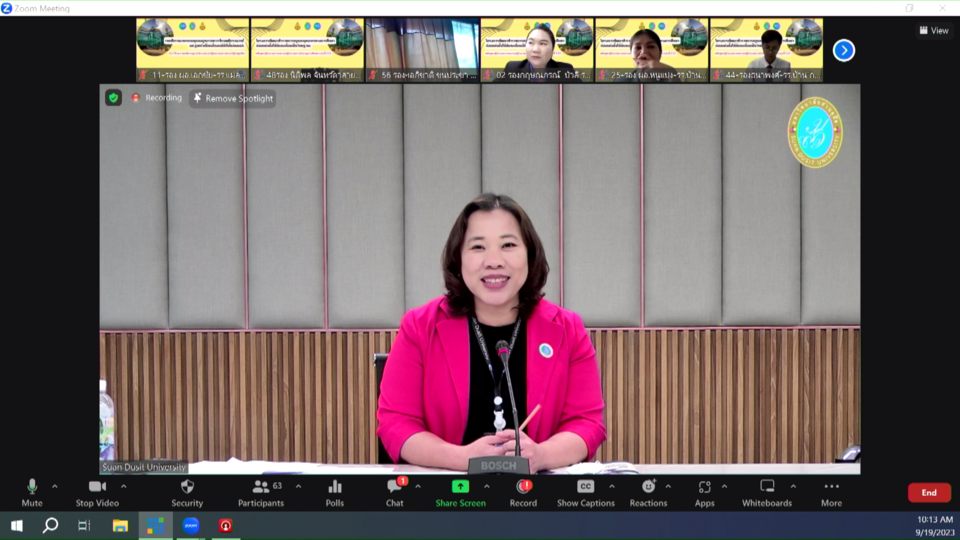This screenshot has width=960, height=540.
Task: Open File Explorer from the taskbar
Action: click(120, 525)
